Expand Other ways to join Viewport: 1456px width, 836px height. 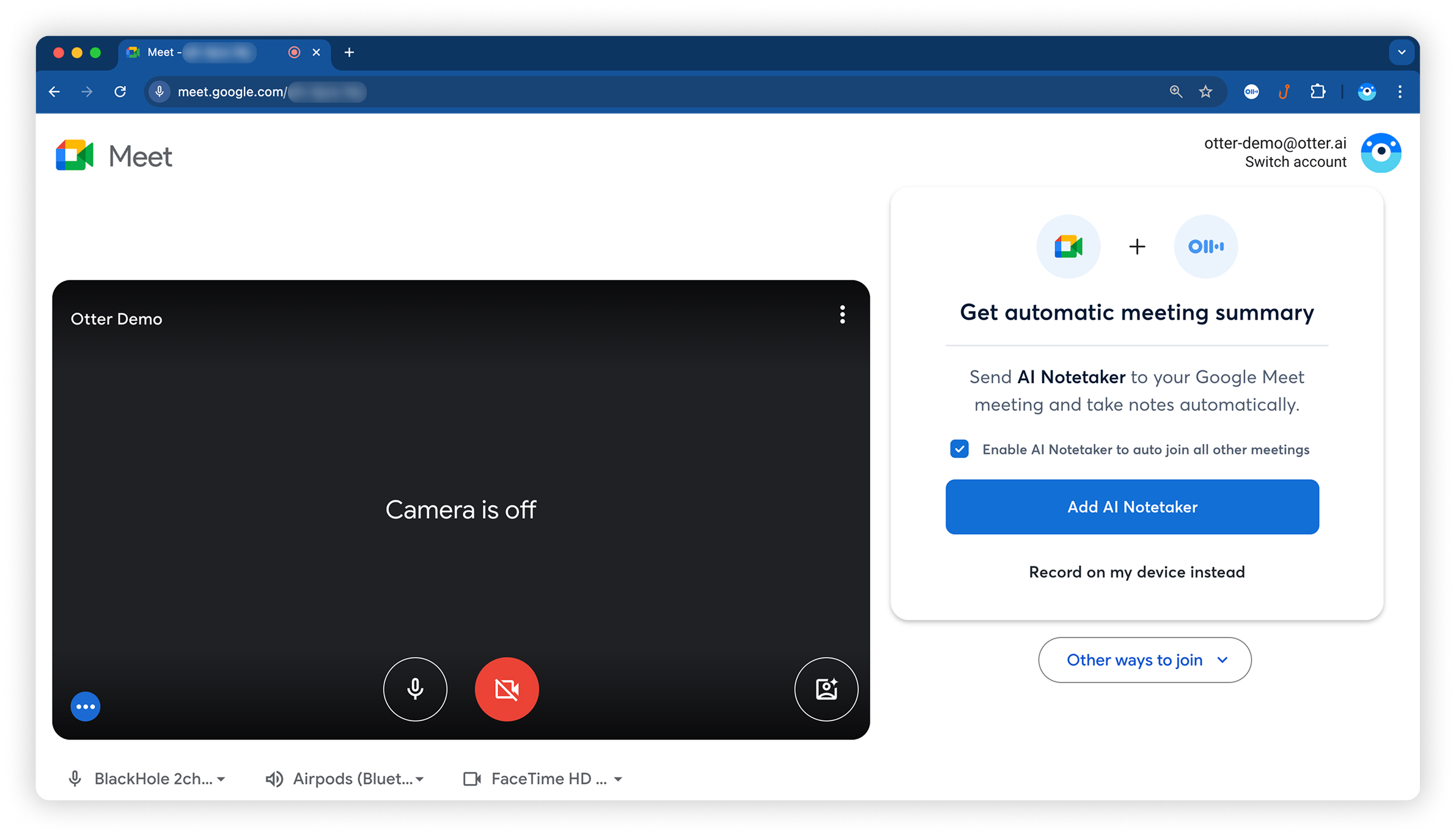click(x=1144, y=660)
